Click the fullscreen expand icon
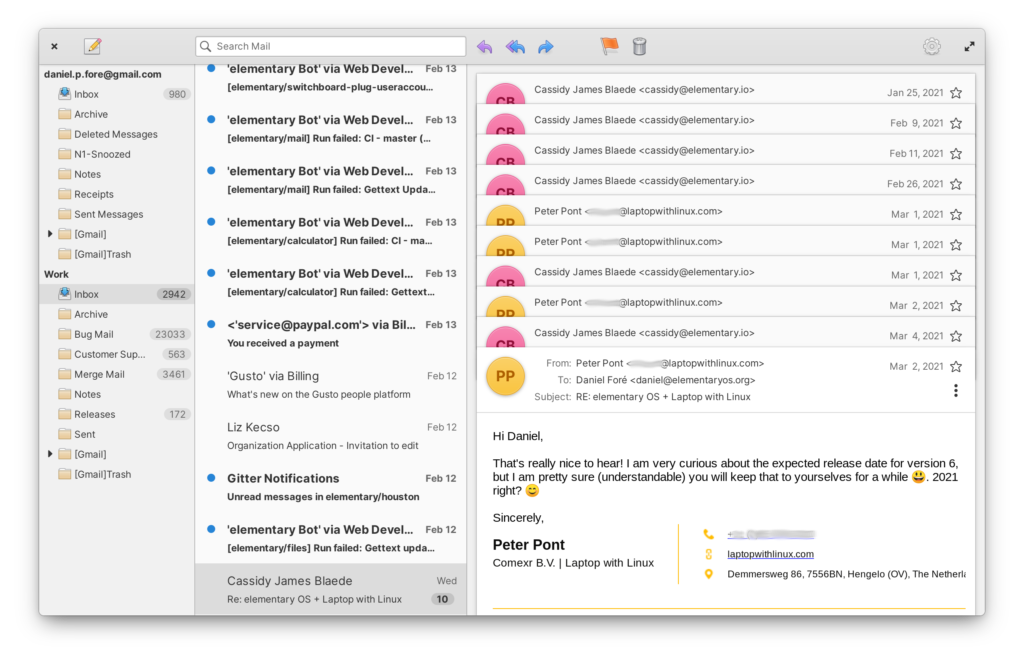This screenshot has width=1024, height=665. (x=969, y=46)
